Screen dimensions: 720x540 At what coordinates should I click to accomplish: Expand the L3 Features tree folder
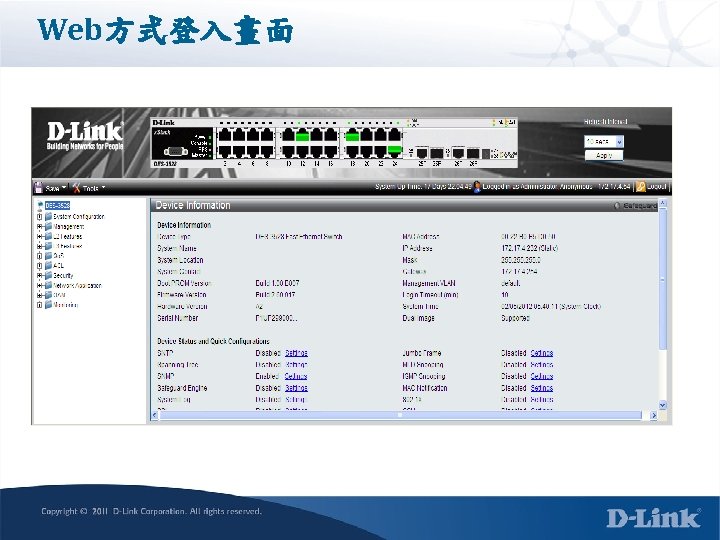coord(39,246)
